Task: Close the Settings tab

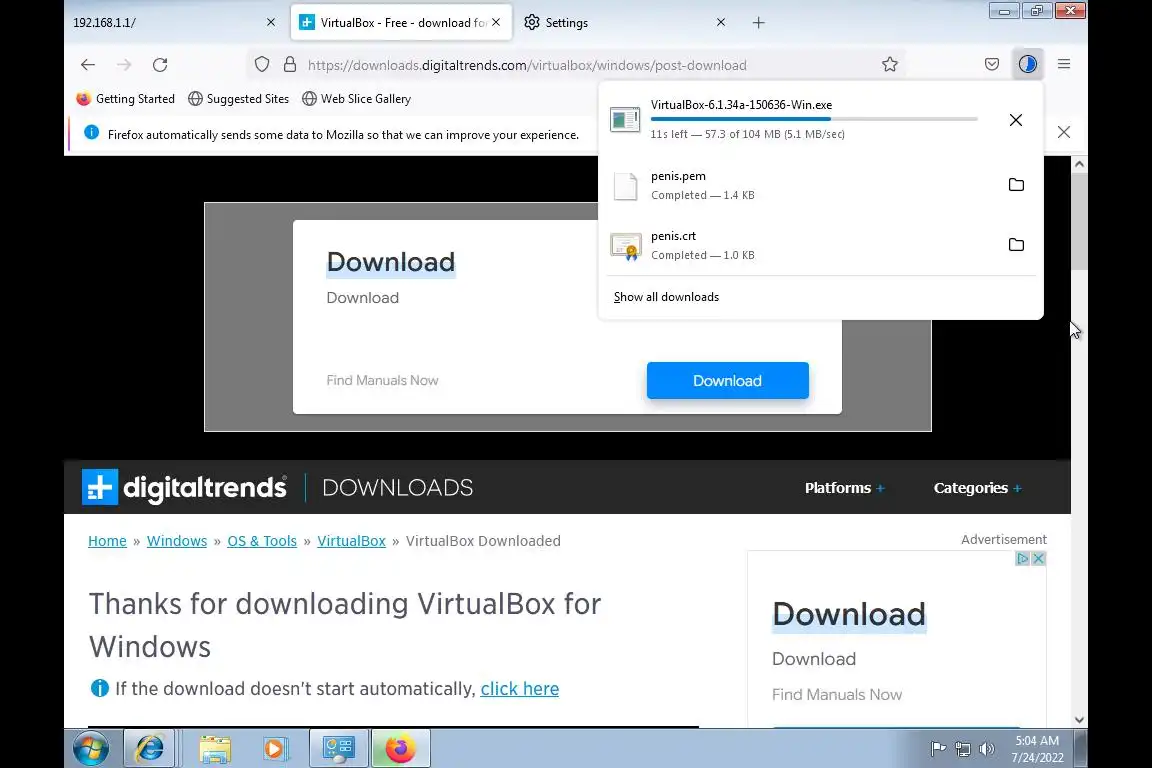Action: [721, 23]
